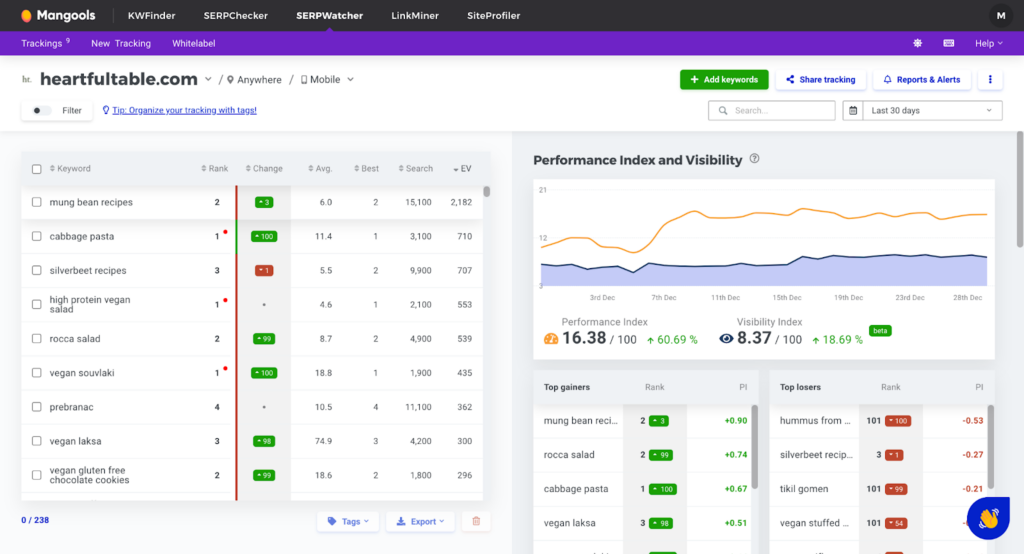
Task: Expand the Mobile device dropdown
Action: [328, 80]
